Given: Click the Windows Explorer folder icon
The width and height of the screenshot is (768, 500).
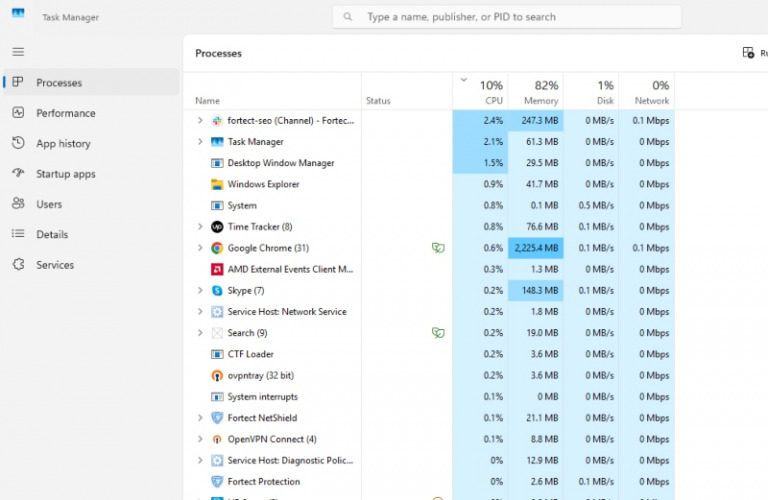Looking at the screenshot, I should click(x=217, y=184).
